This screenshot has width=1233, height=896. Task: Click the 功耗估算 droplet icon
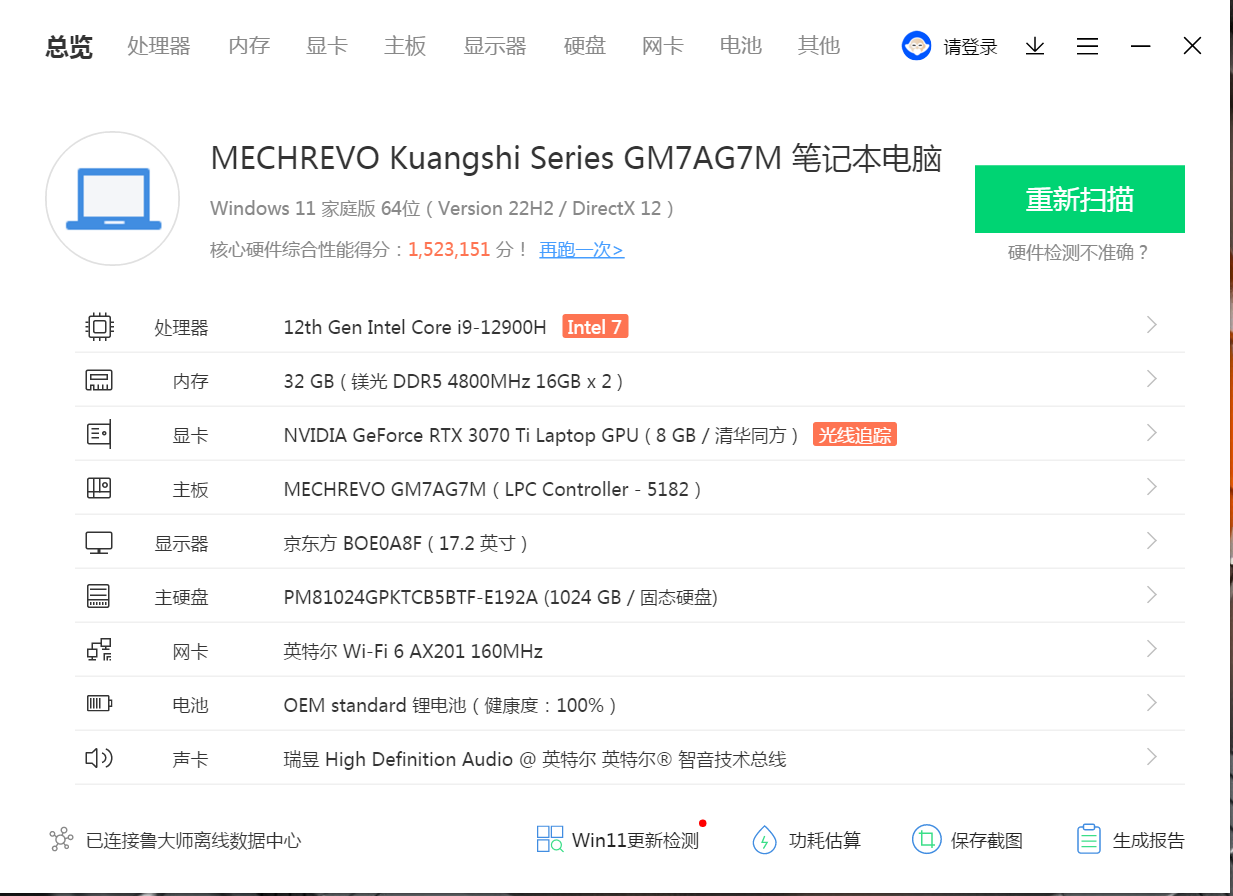764,839
